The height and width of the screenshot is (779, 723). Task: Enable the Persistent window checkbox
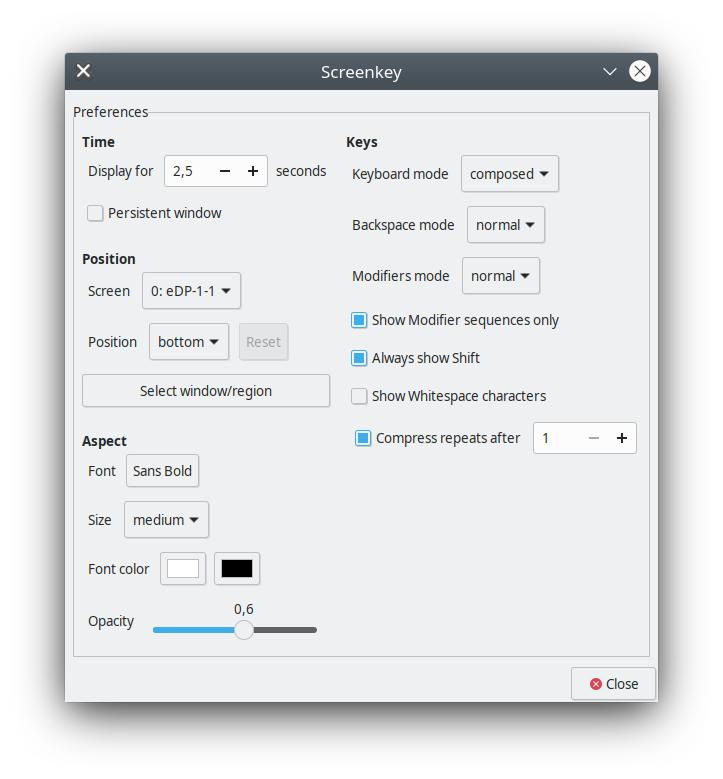pyautogui.click(x=95, y=213)
